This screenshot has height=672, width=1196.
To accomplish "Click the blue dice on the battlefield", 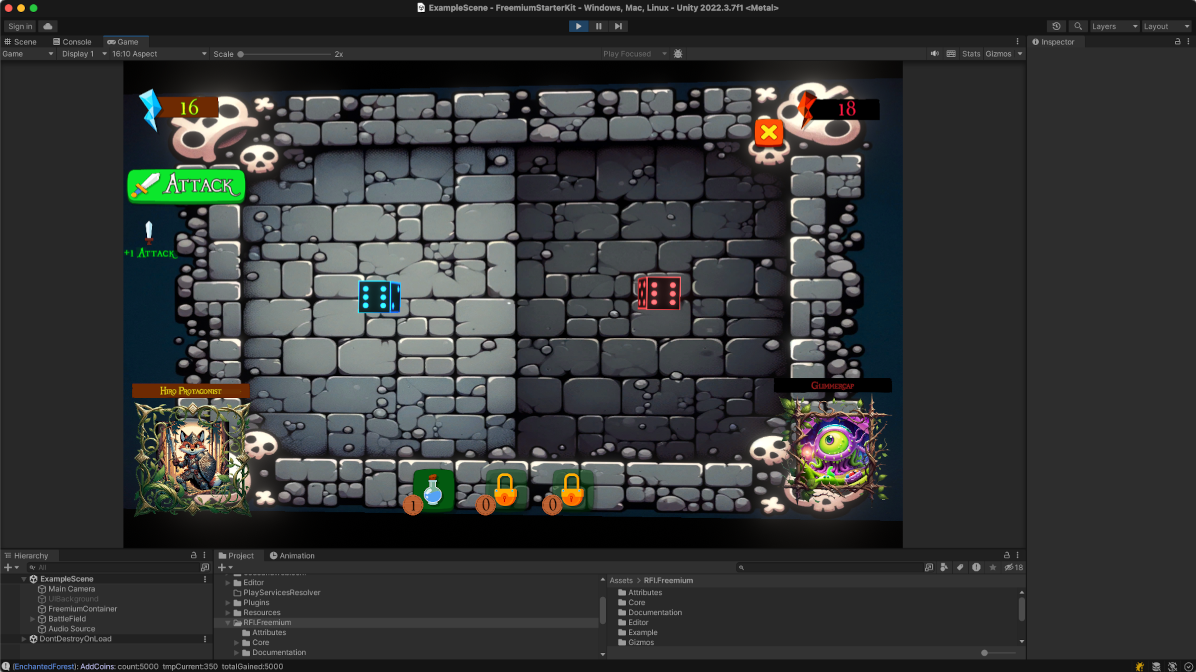I will click(379, 297).
